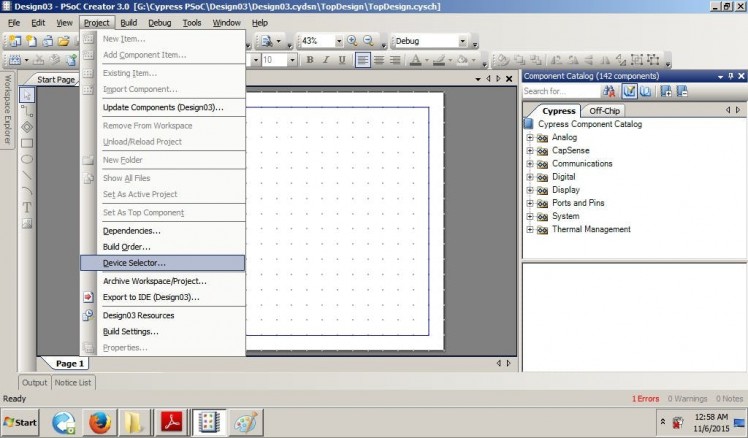The image size is (748, 438).
Task: Expand the Communications component category
Action: 530,164
